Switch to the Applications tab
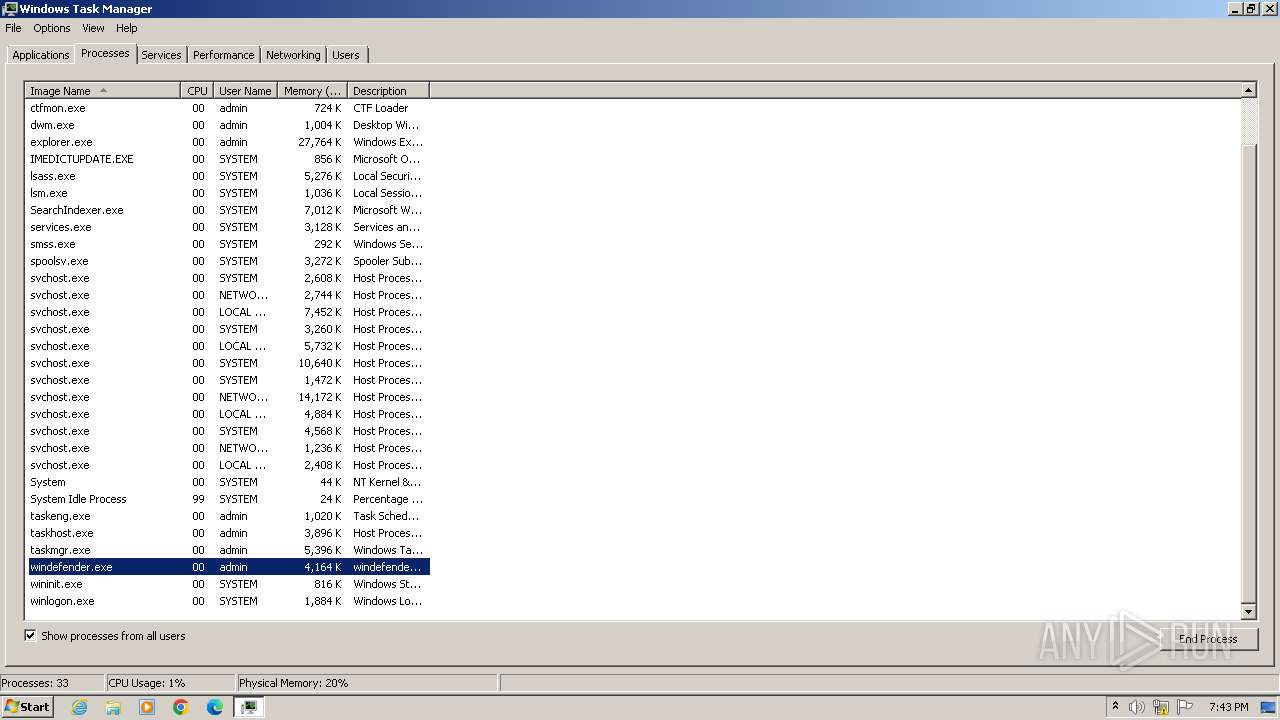1280x720 pixels. 41,55
